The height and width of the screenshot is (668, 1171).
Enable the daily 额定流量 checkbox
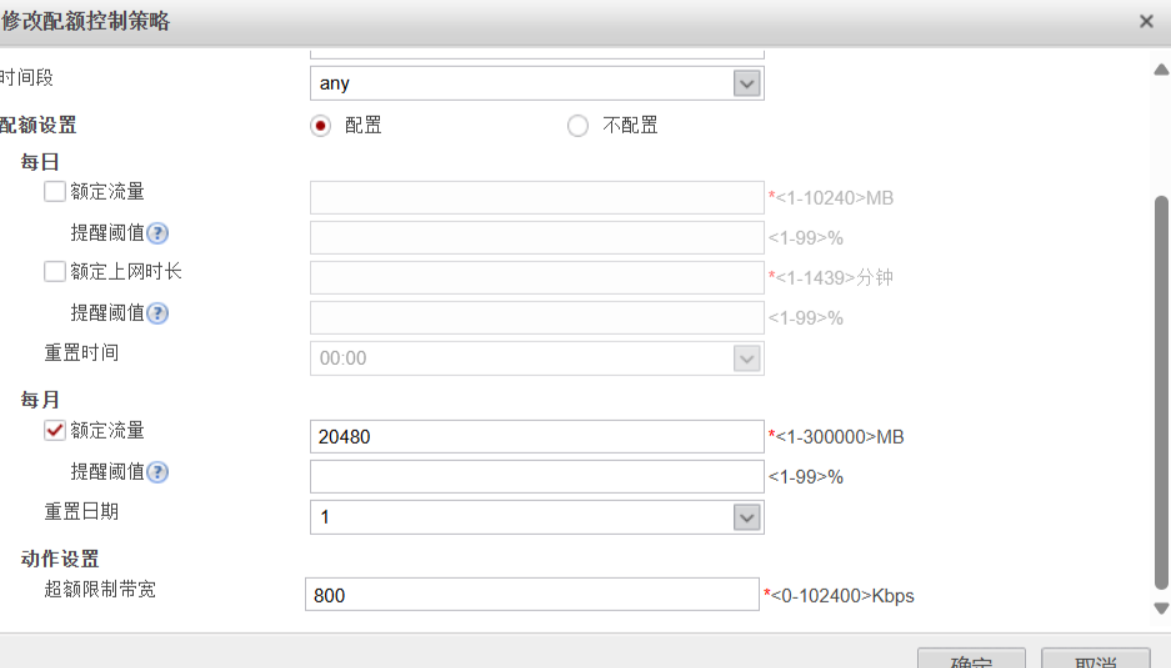(x=55, y=191)
